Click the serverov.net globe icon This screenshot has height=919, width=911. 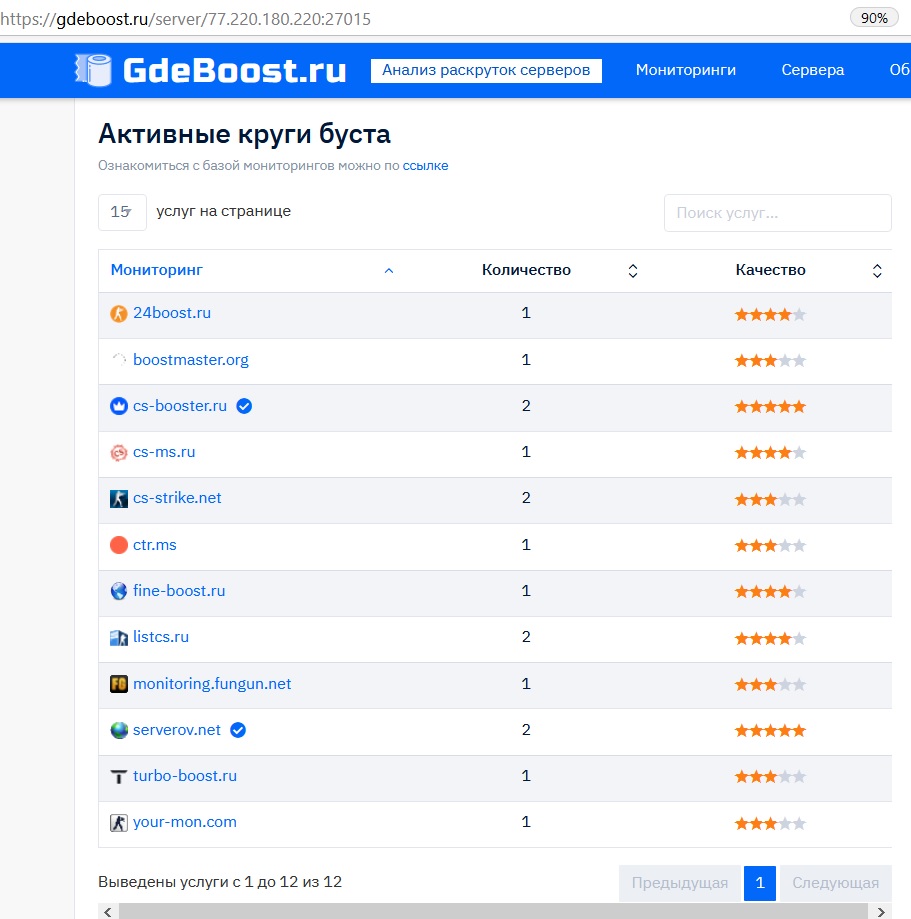119,730
